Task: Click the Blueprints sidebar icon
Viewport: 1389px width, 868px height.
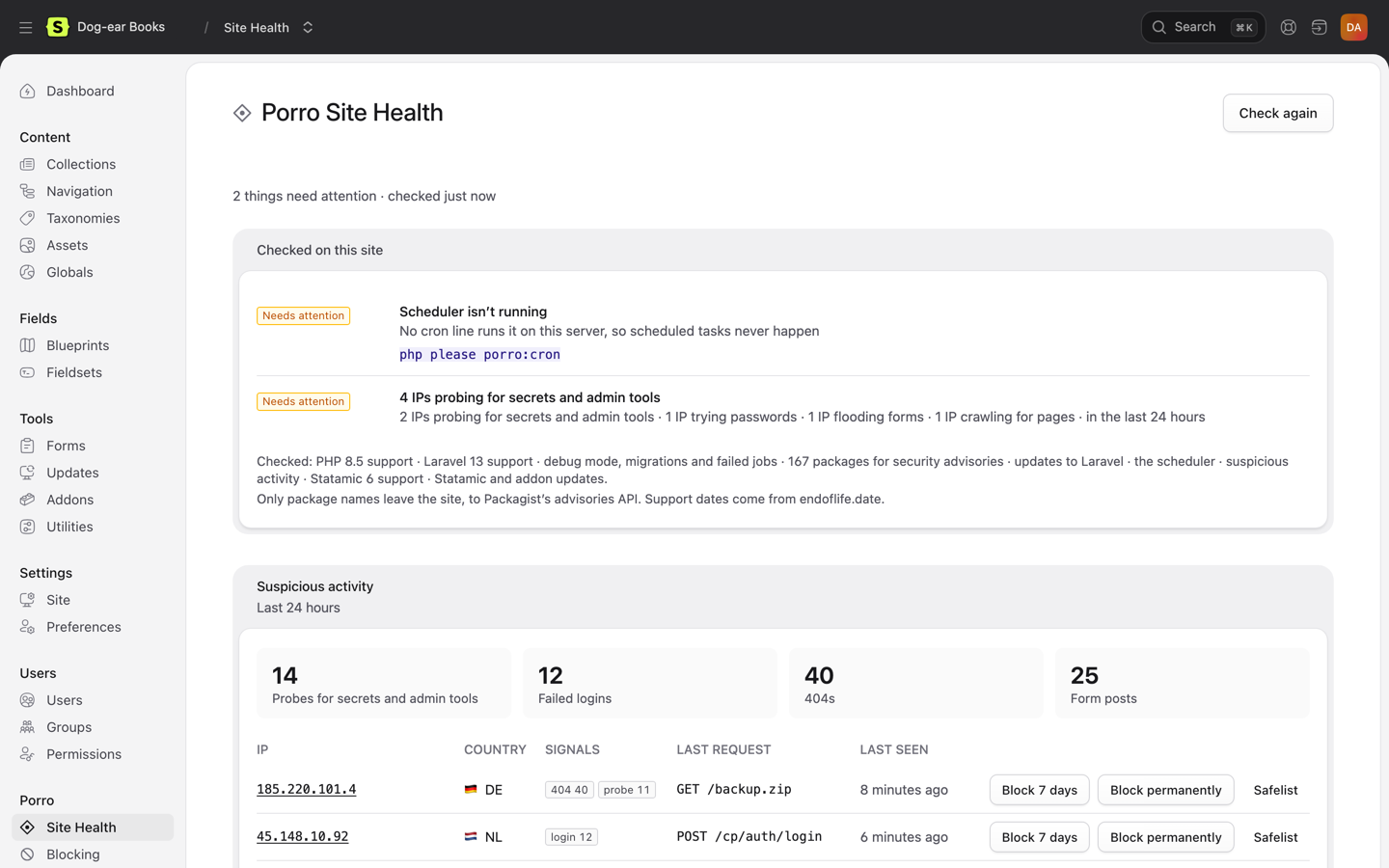Action: pyautogui.click(x=27, y=346)
